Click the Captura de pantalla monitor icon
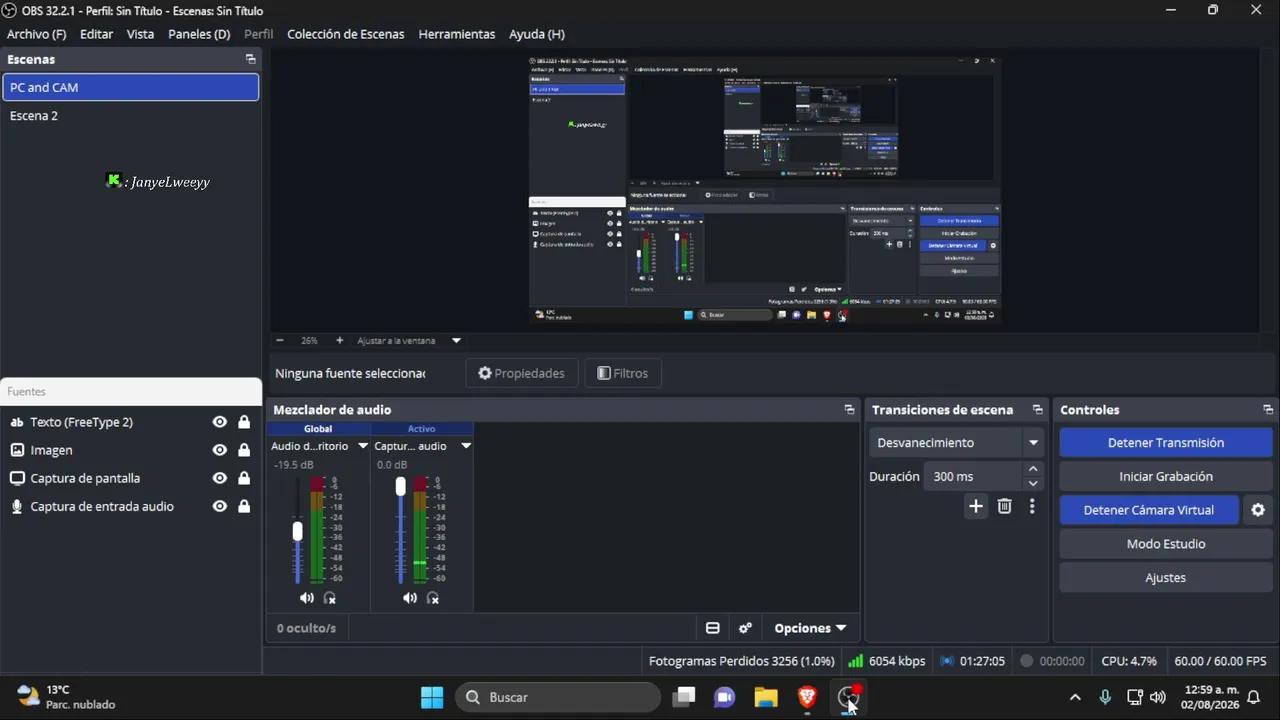Viewport: 1280px width, 720px height. (x=17, y=478)
